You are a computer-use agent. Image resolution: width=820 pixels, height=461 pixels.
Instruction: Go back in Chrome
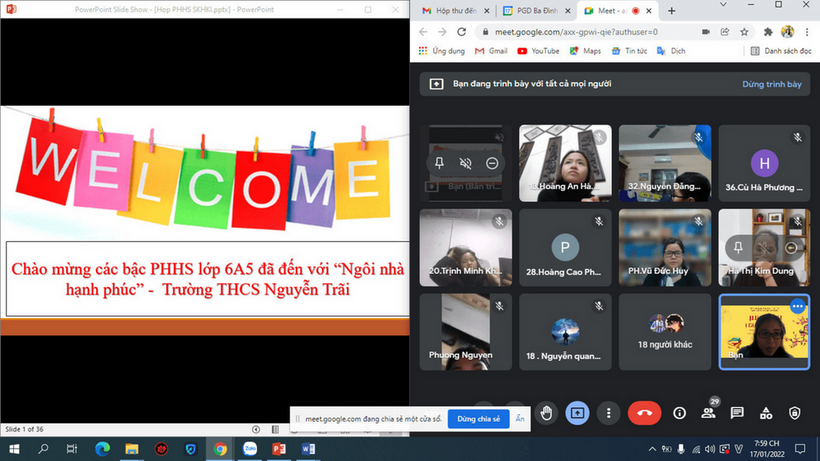tap(423, 32)
